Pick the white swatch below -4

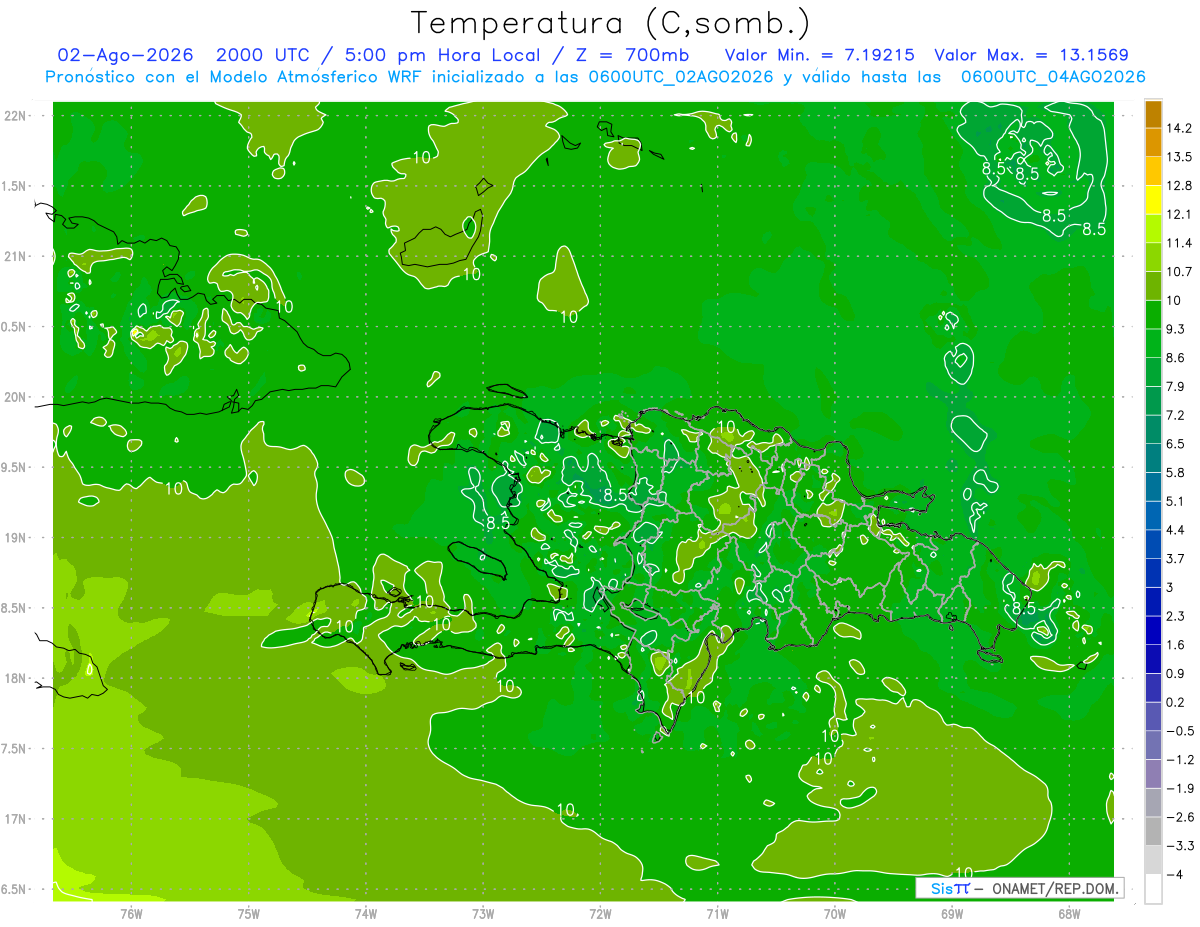[1153, 889]
